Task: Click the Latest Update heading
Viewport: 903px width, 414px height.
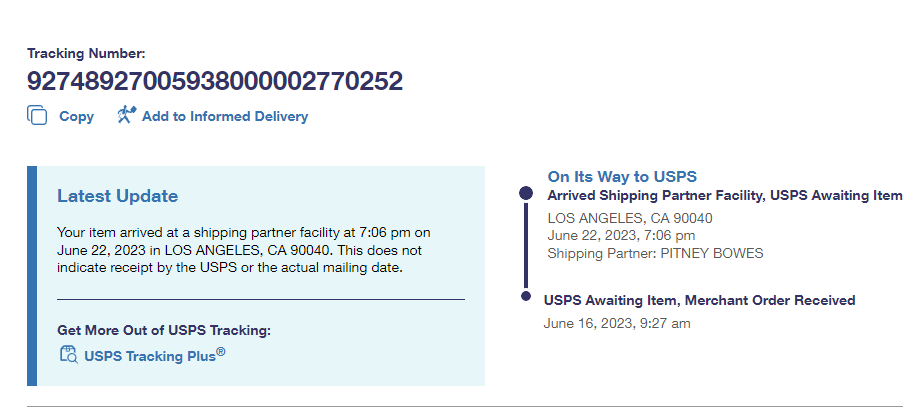Action: coord(117,196)
